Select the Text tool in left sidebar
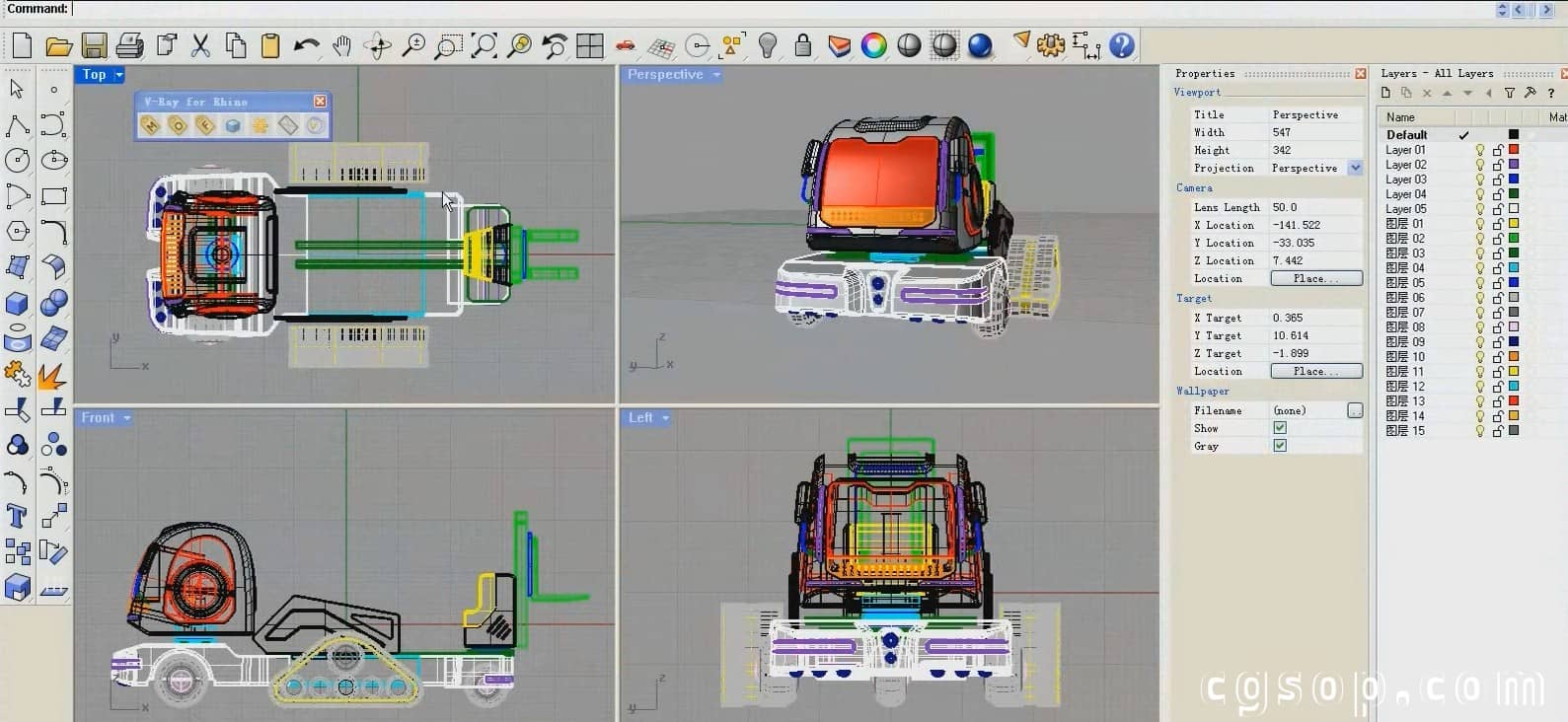 point(17,516)
